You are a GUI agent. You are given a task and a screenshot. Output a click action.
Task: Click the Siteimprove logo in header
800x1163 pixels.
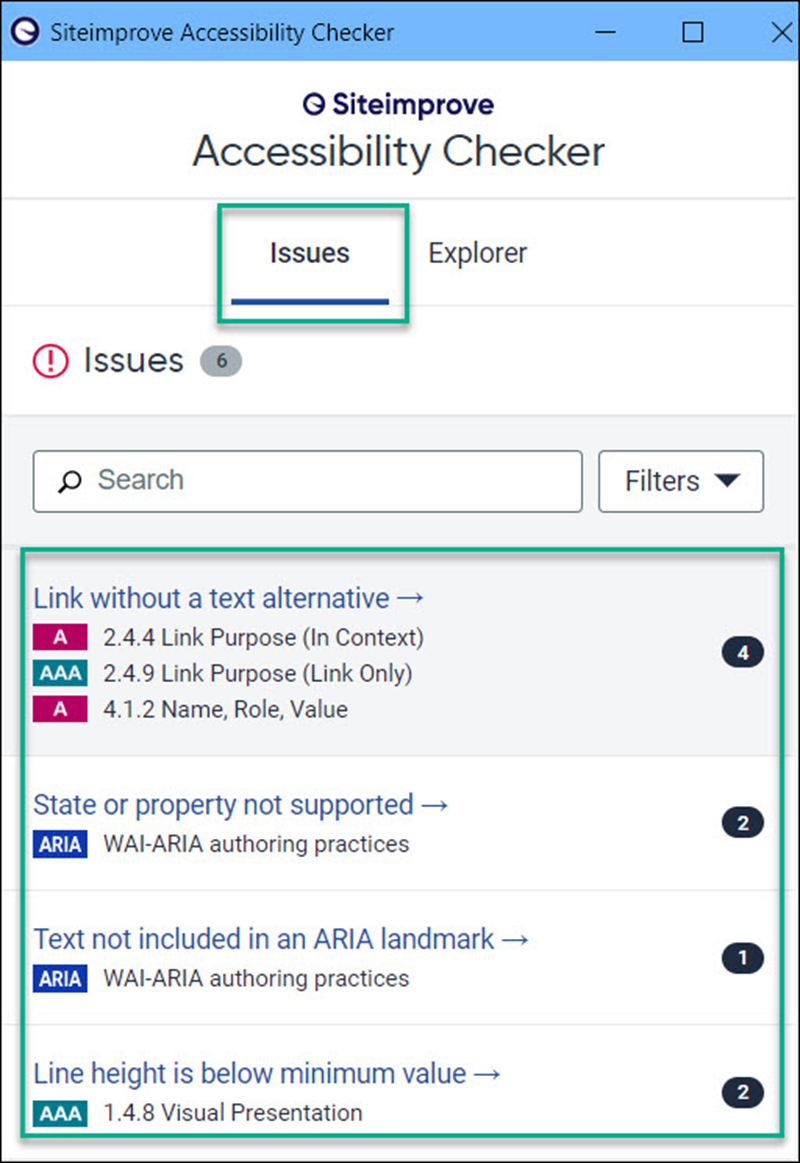398,105
